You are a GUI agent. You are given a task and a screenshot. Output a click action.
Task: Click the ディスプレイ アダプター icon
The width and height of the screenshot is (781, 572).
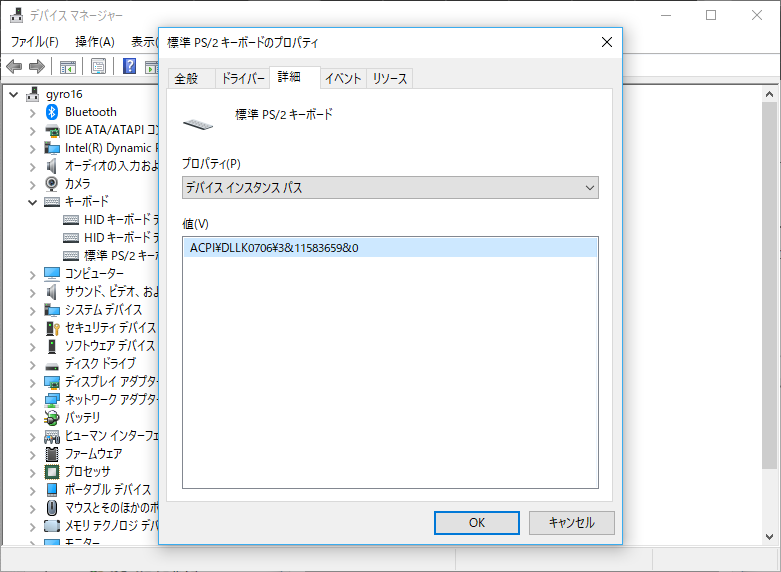tap(52, 382)
